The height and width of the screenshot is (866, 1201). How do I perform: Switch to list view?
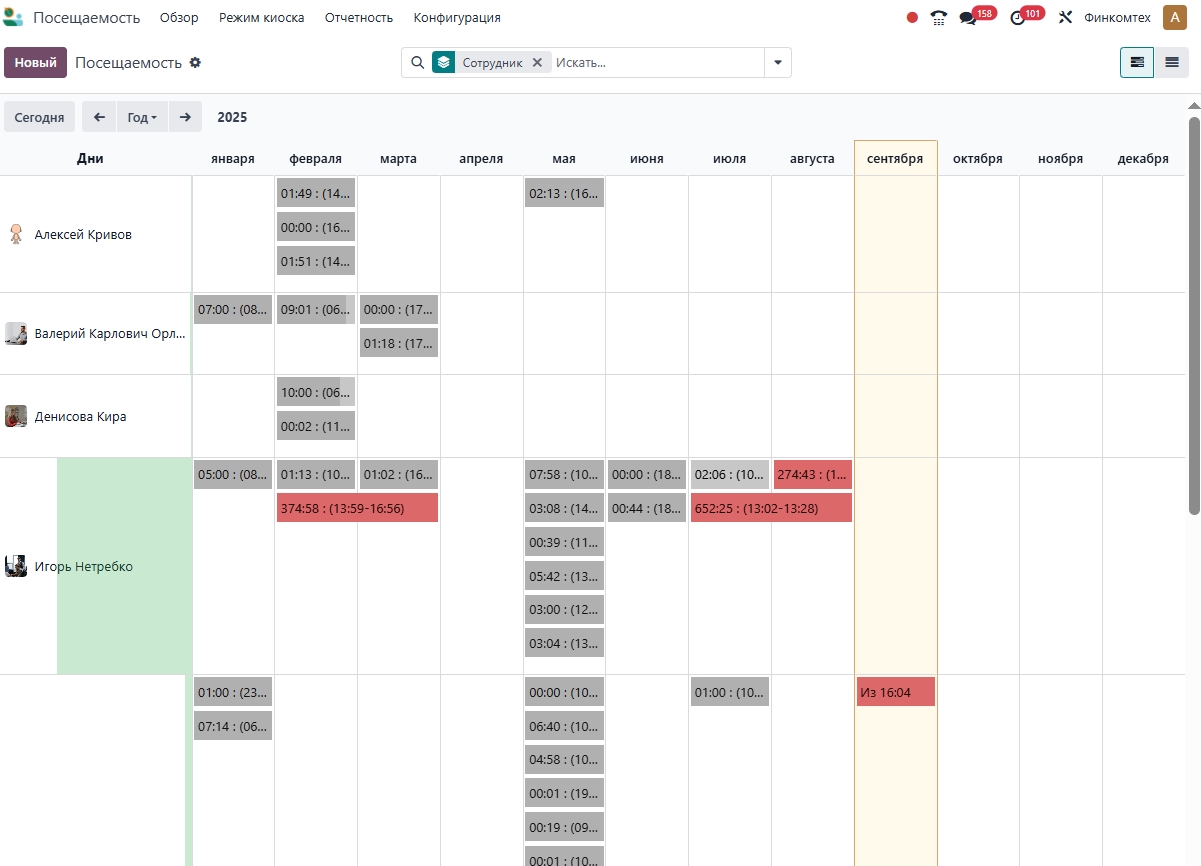pos(1171,63)
